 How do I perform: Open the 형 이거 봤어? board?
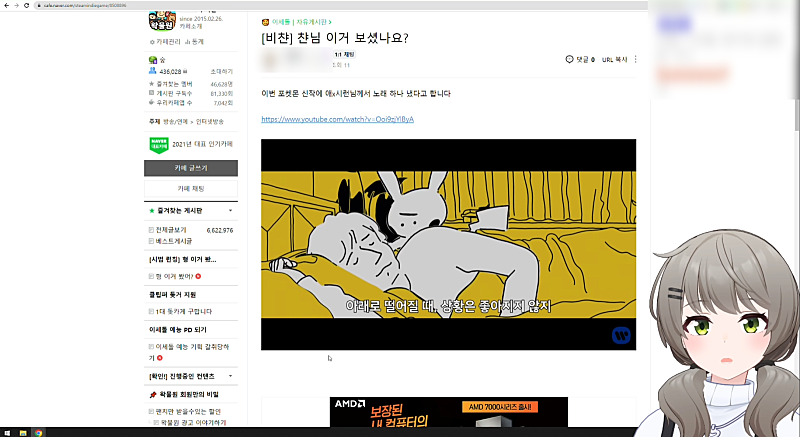click(174, 276)
